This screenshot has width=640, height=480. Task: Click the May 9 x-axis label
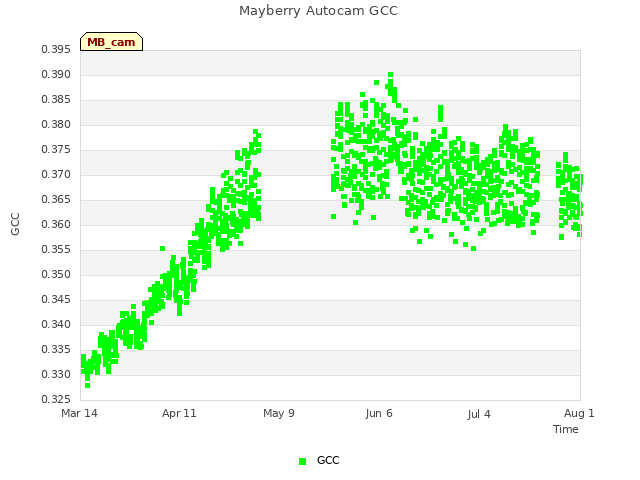tap(279, 413)
